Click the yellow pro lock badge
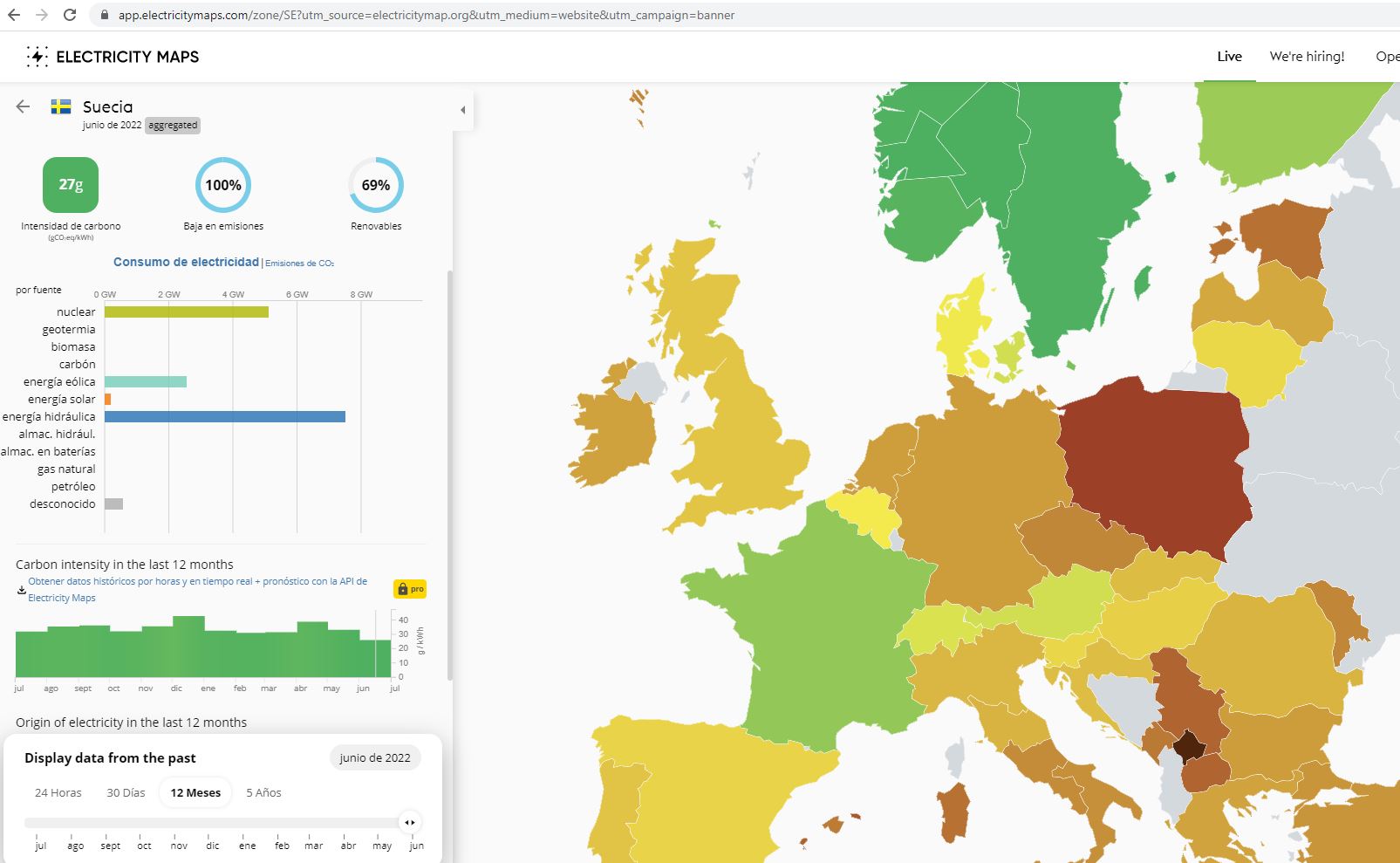The height and width of the screenshot is (863, 1400). (410, 589)
